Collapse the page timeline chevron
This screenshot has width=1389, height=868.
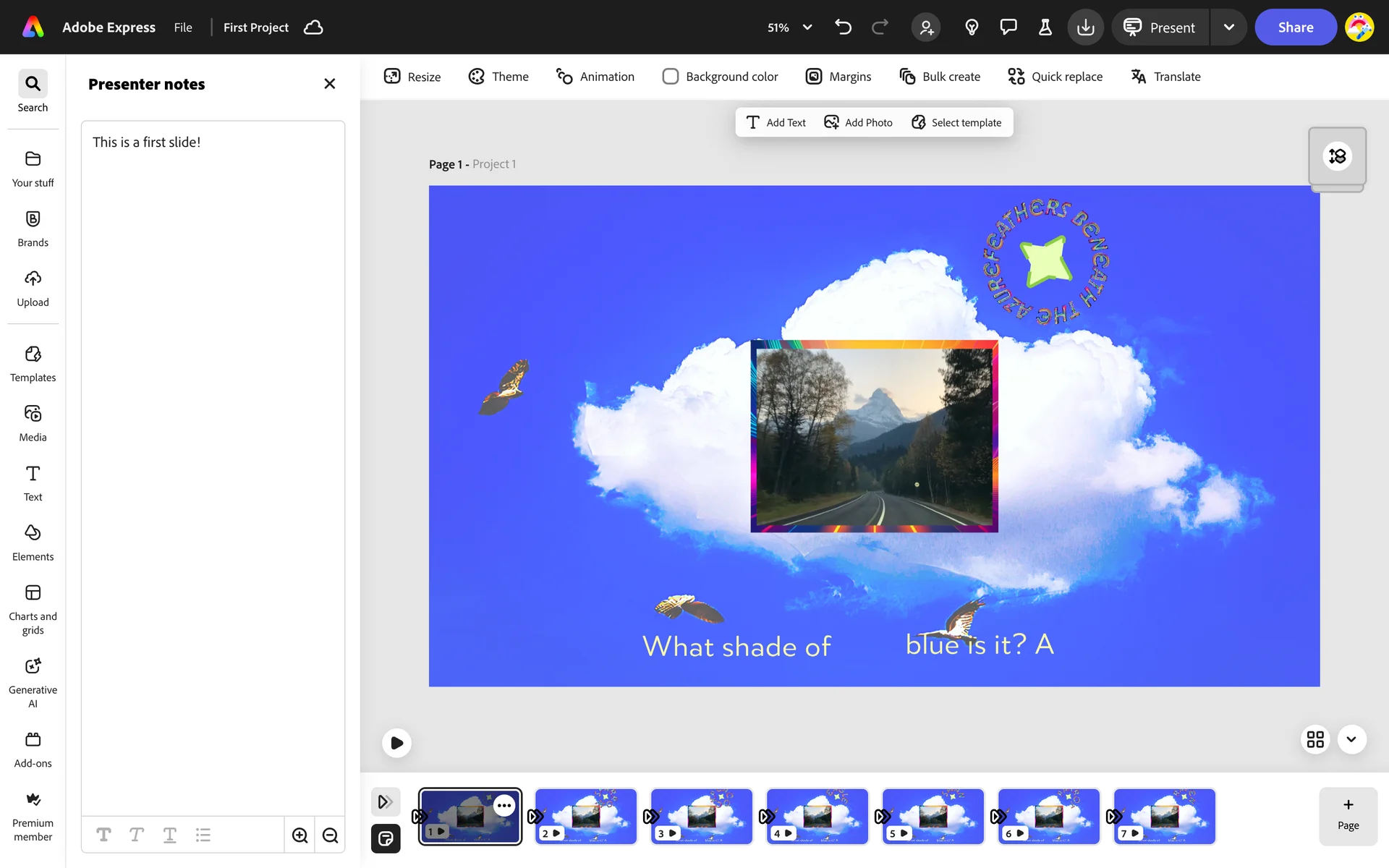(1351, 739)
